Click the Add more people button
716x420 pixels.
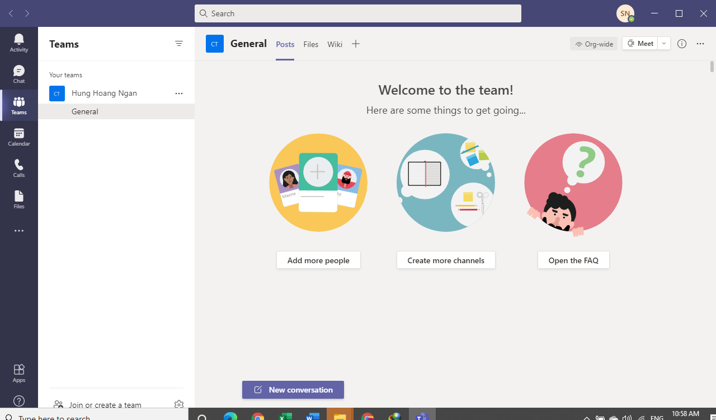(x=318, y=260)
